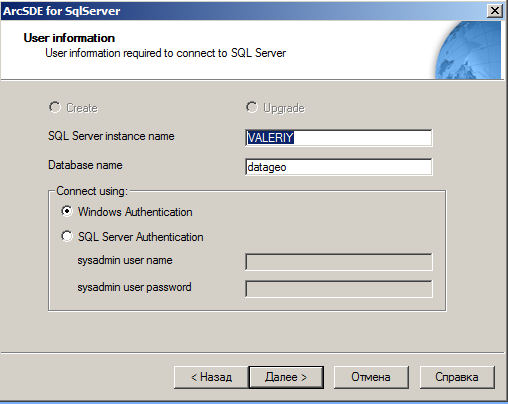
Task: Click the 'Connect using:' group label
Action: pos(92,191)
